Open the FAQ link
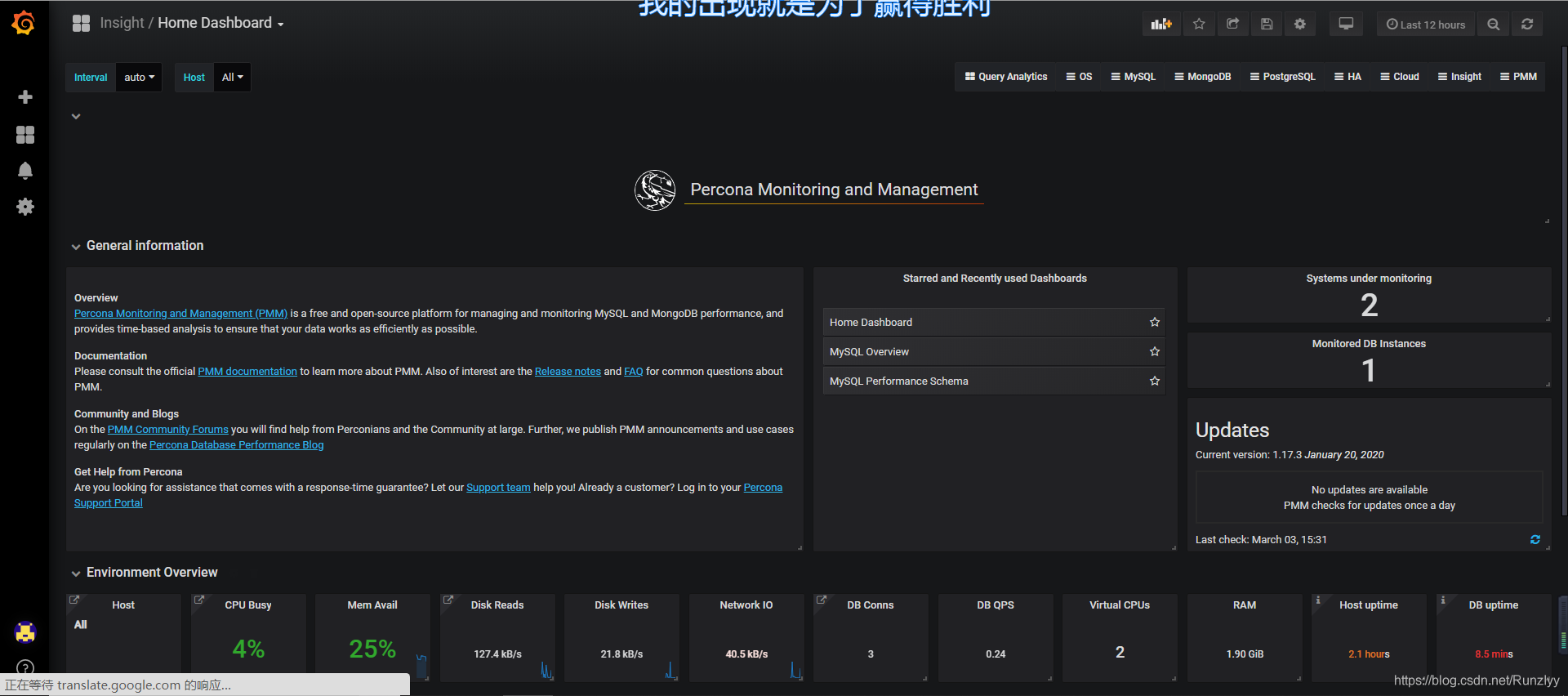This screenshot has width=1568, height=696. pyautogui.click(x=634, y=372)
